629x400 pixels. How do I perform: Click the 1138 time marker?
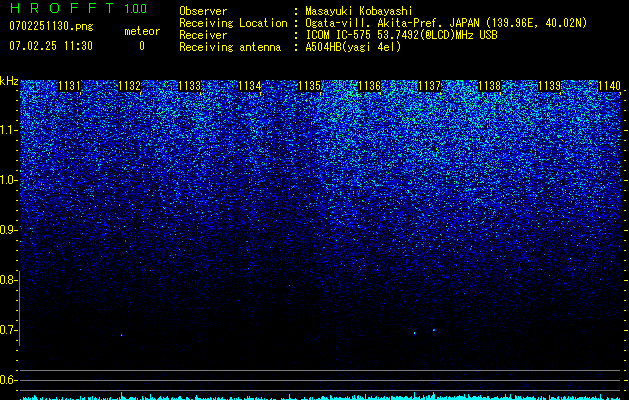tap(490, 86)
